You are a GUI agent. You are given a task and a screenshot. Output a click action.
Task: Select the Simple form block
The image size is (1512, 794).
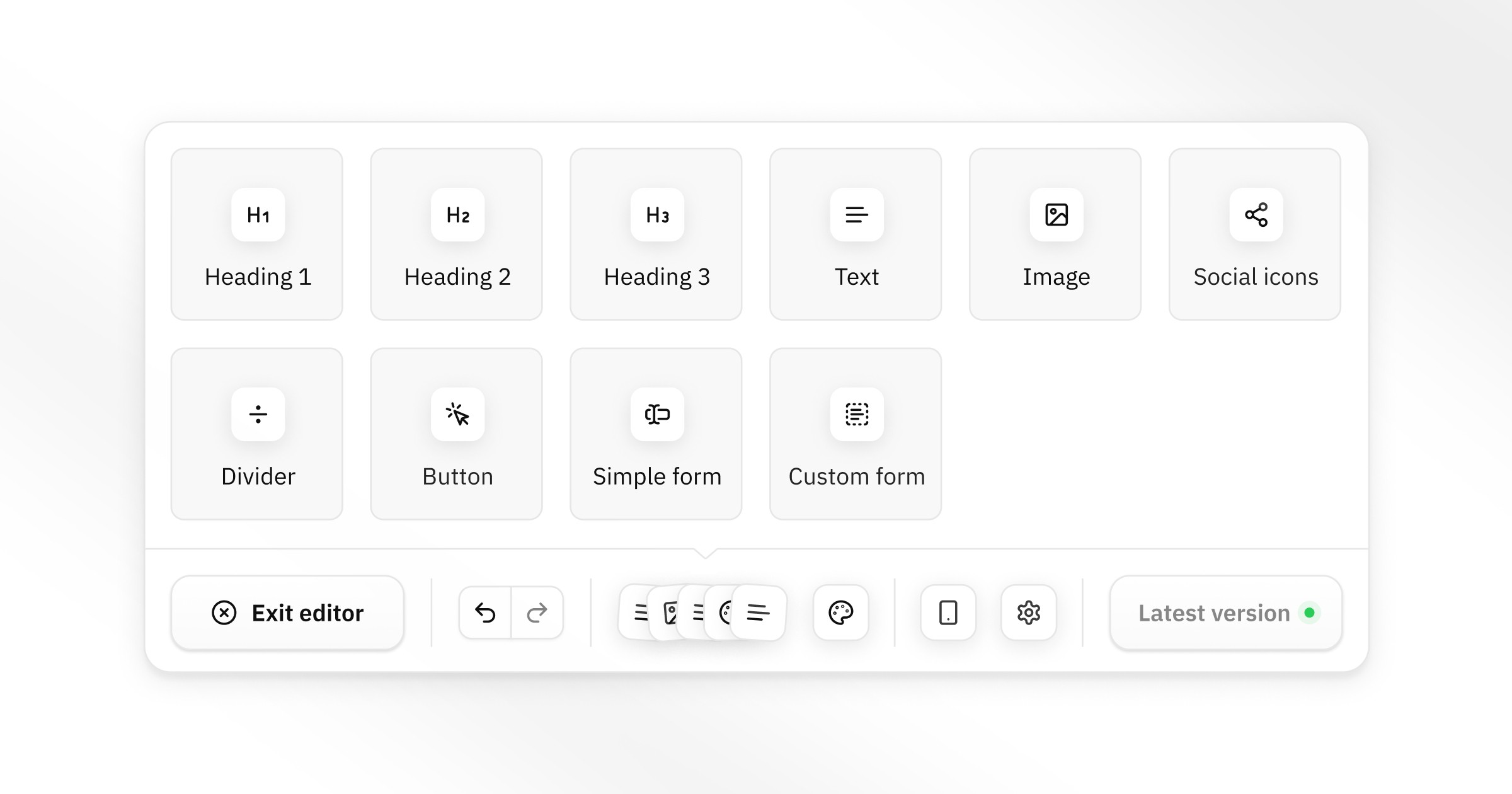pyautogui.click(x=656, y=434)
